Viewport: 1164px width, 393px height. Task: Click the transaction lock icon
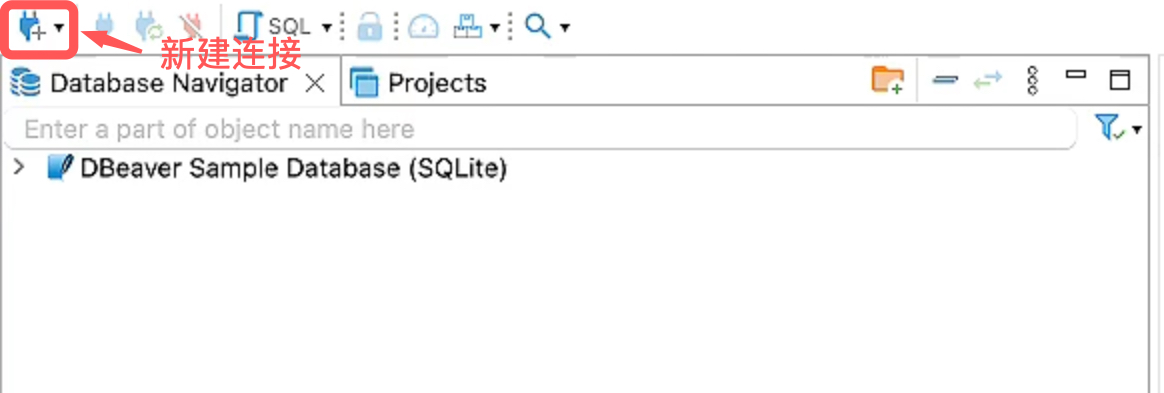pyautogui.click(x=368, y=28)
